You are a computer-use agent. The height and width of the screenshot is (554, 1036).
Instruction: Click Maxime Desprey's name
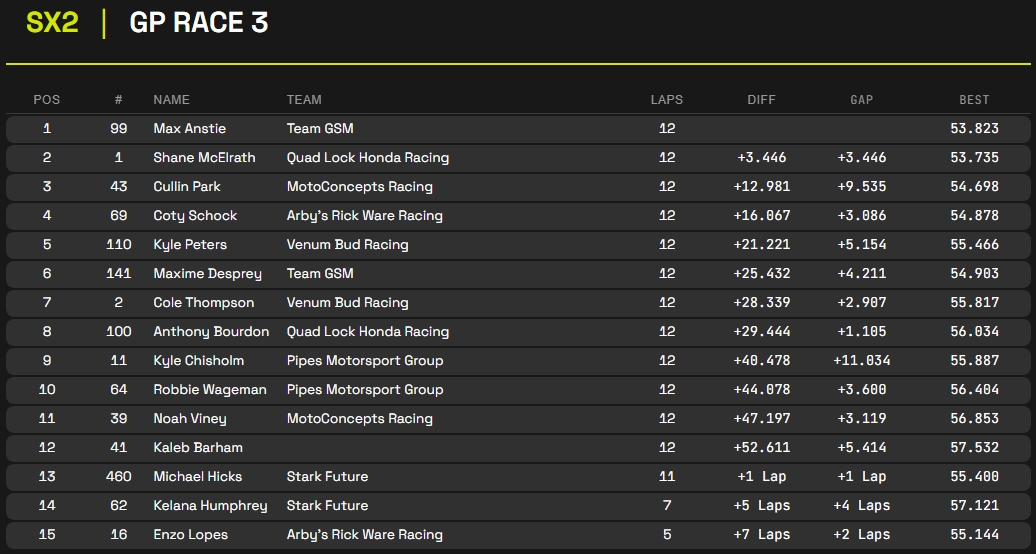click(x=207, y=274)
